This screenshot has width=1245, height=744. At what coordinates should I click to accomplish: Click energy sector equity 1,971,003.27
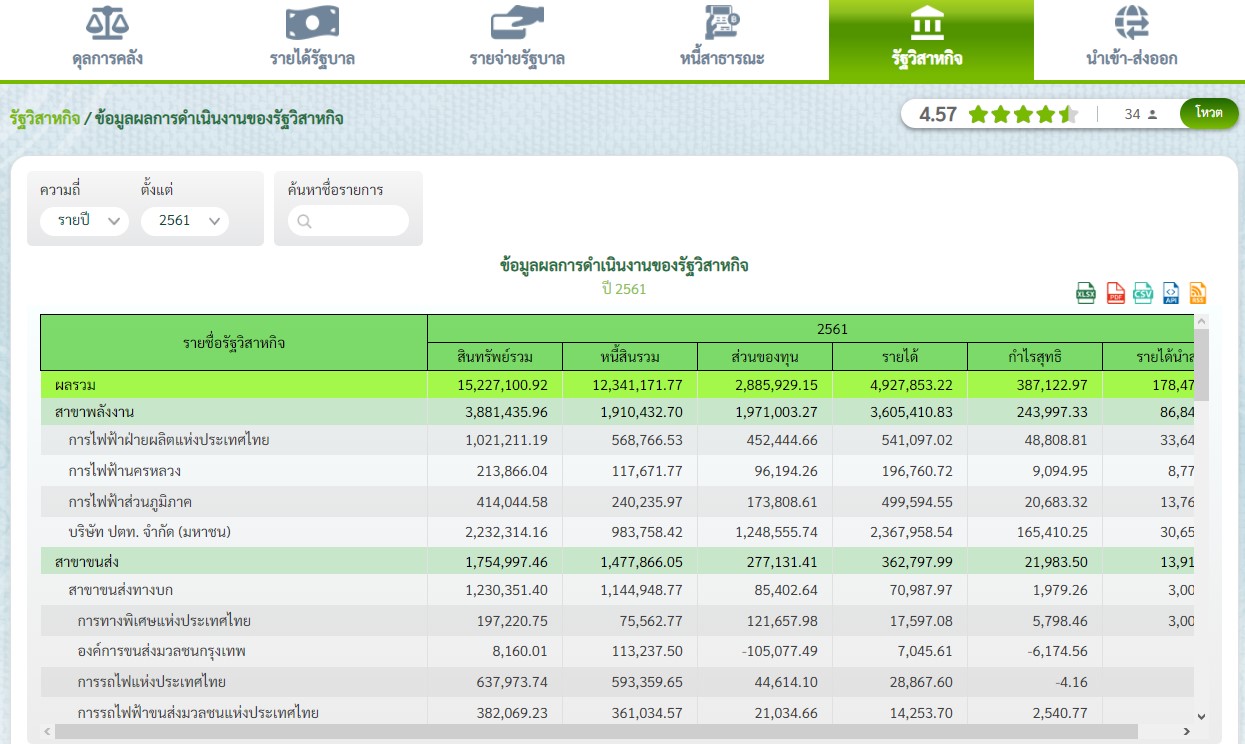pos(777,411)
